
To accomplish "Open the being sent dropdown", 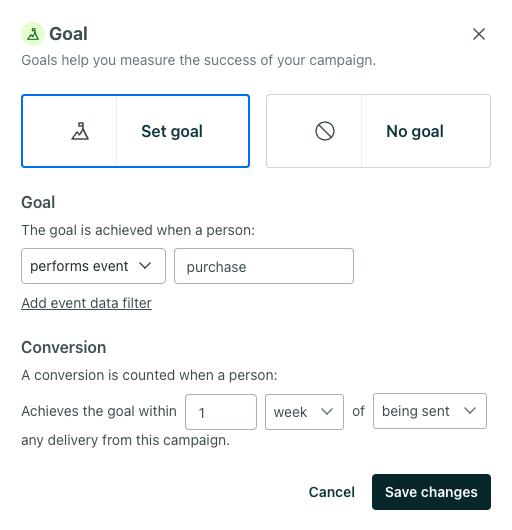I will click(430, 411).
